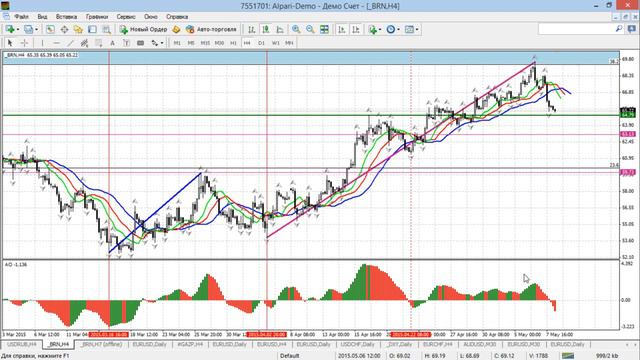640x360 pixels.
Task: Select the vertical line tool
Action: [x=42, y=43]
